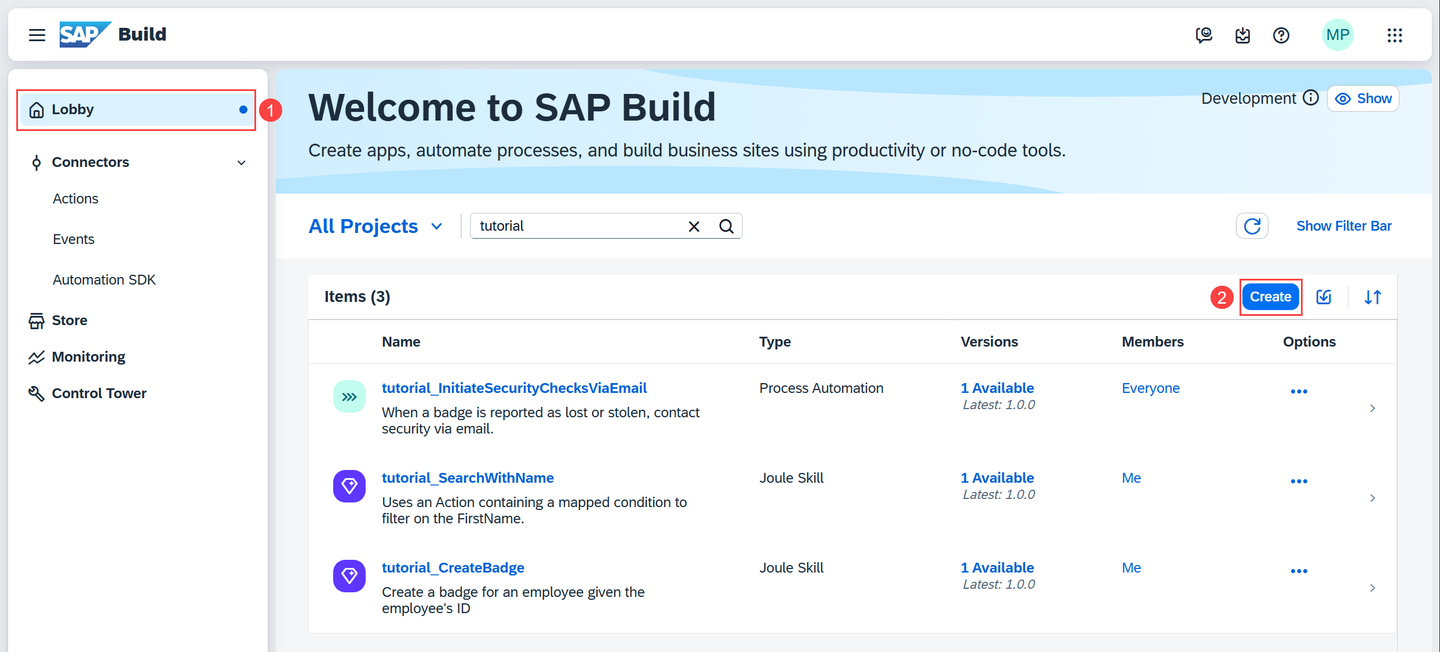Expand the tutorial_CreateBadge row arrow
Image resolution: width=1440 pixels, height=652 pixels.
click(x=1372, y=588)
